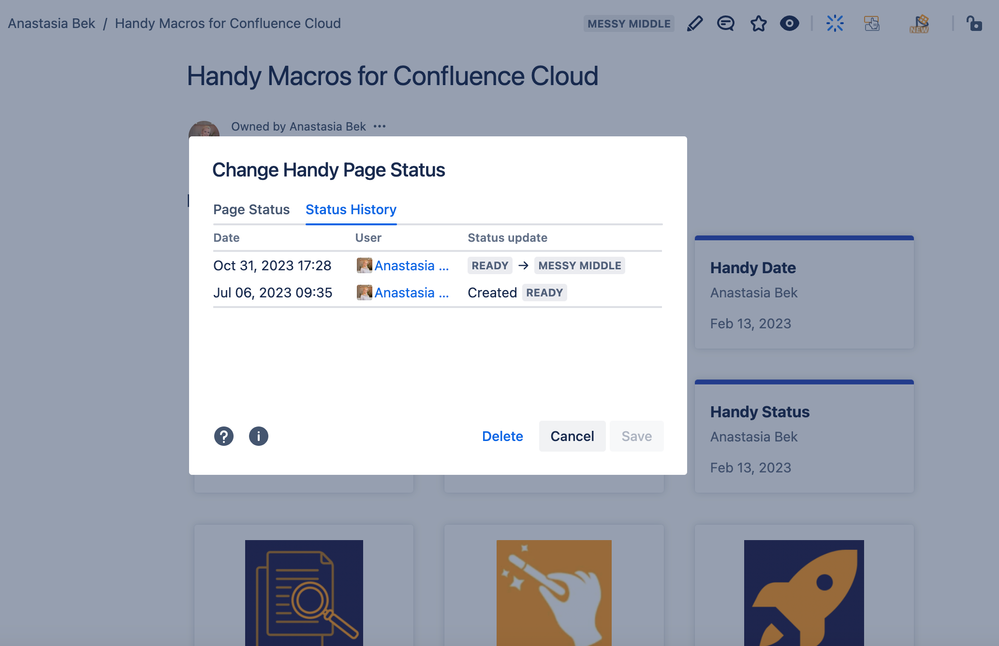Click the page layout icon in the toolbar
This screenshot has height=646, width=999.
click(872, 24)
